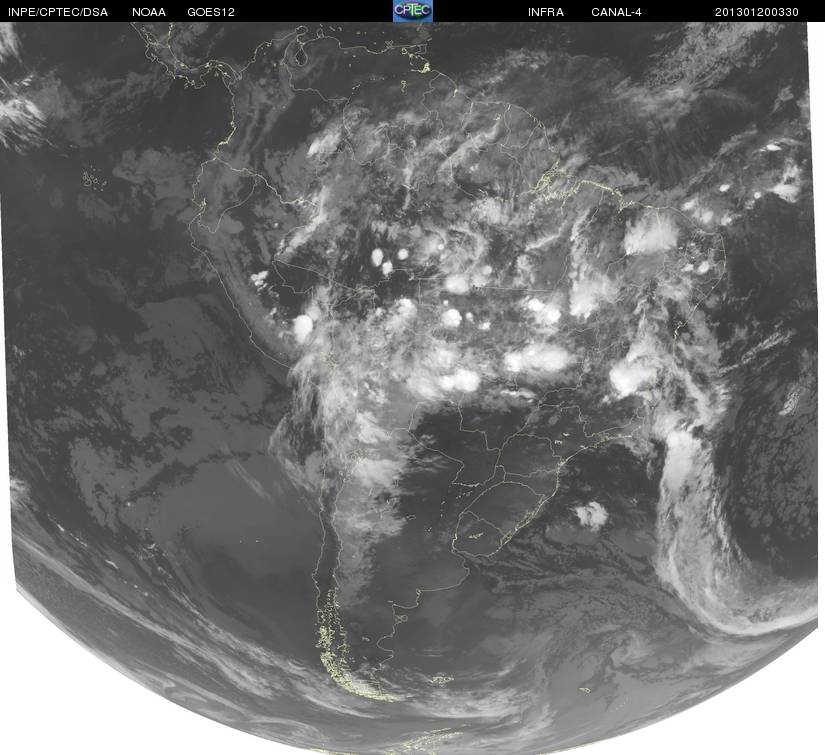Click the GOES12 satellite label
Screen dimensions: 825x755
click(211, 12)
